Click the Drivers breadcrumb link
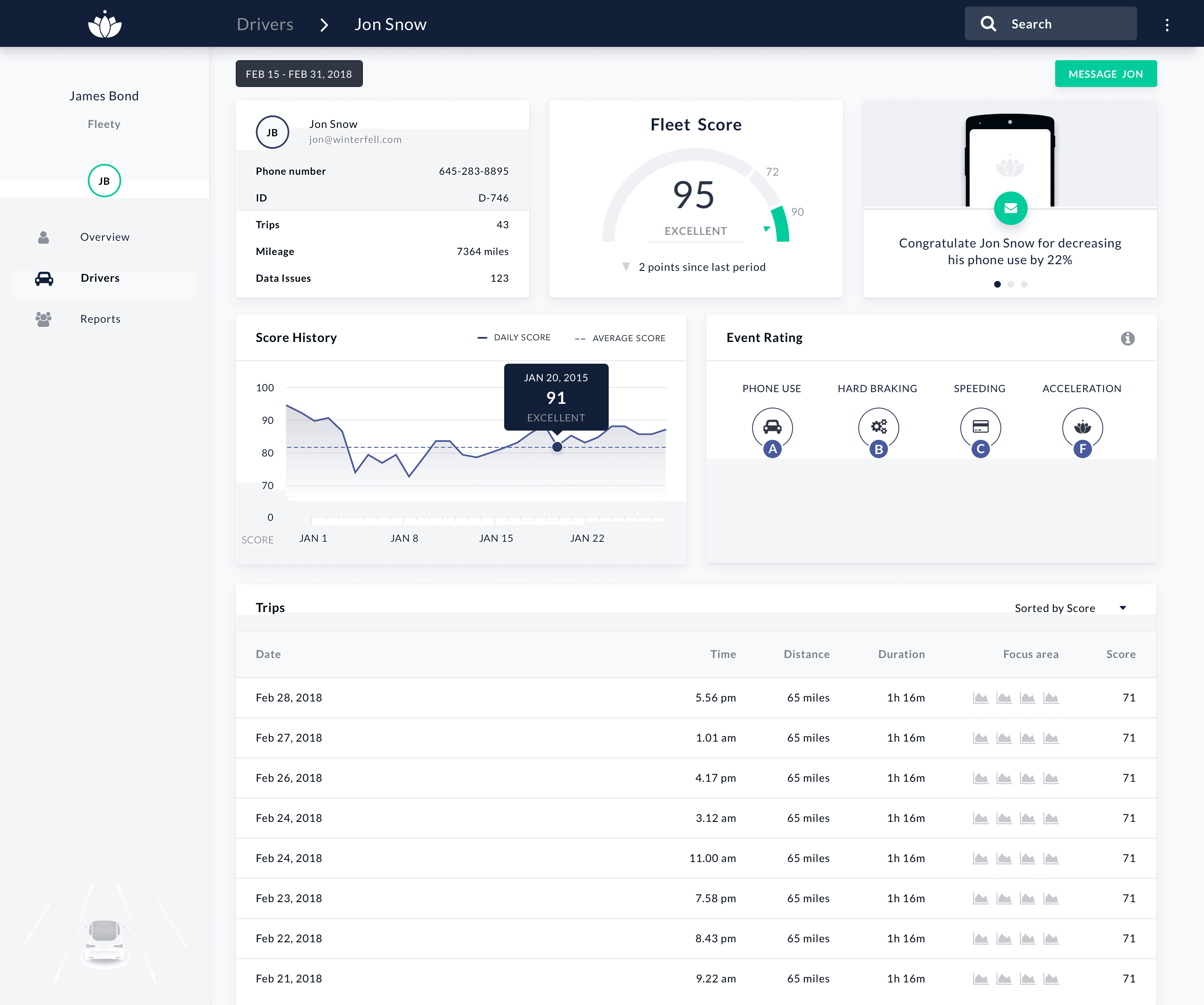 [x=265, y=24]
